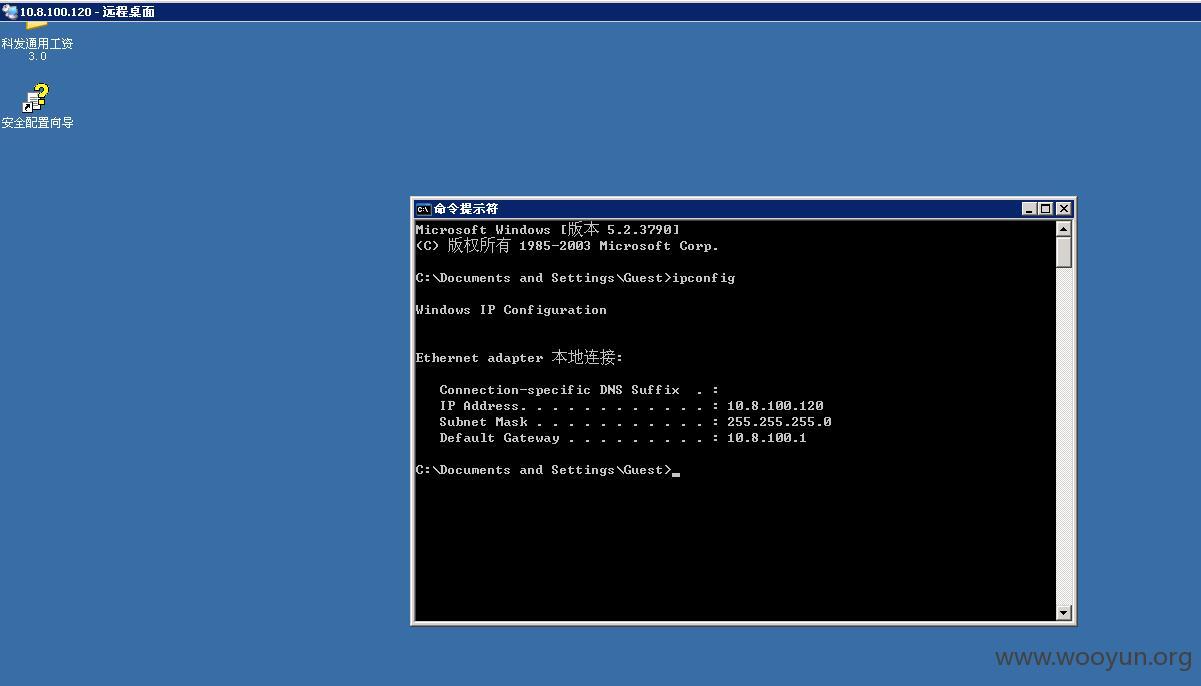Click the console vertical scrollbar thumb
The width and height of the screenshot is (1201, 686).
coord(1063,252)
